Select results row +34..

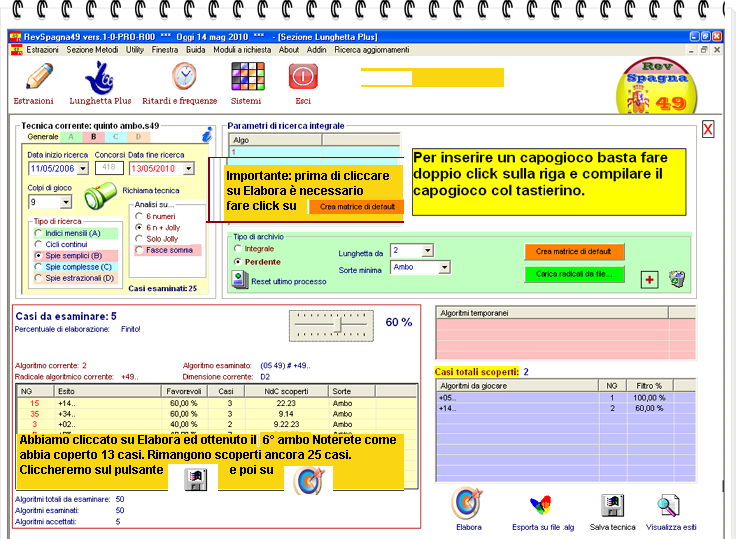tap(216, 414)
